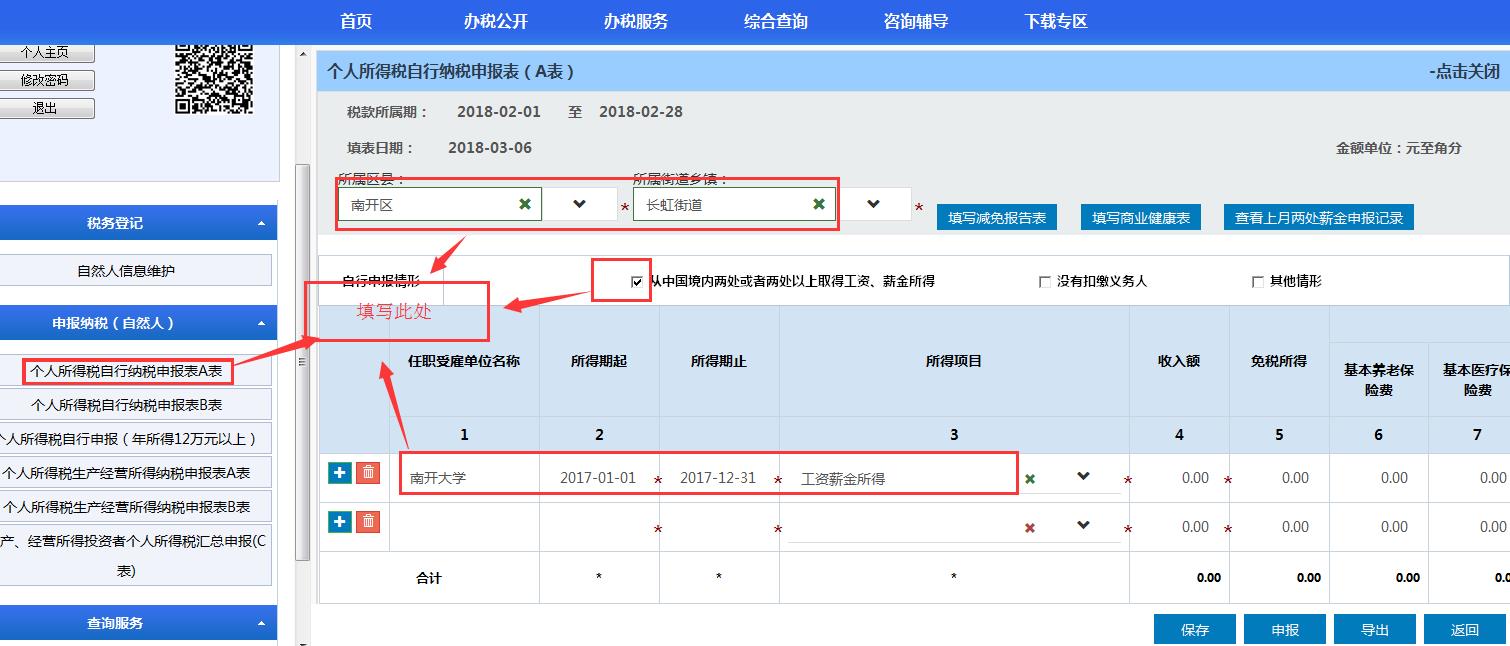Click the red X in second row income item
The height and width of the screenshot is (646, 1510).
pos(1030,528)
